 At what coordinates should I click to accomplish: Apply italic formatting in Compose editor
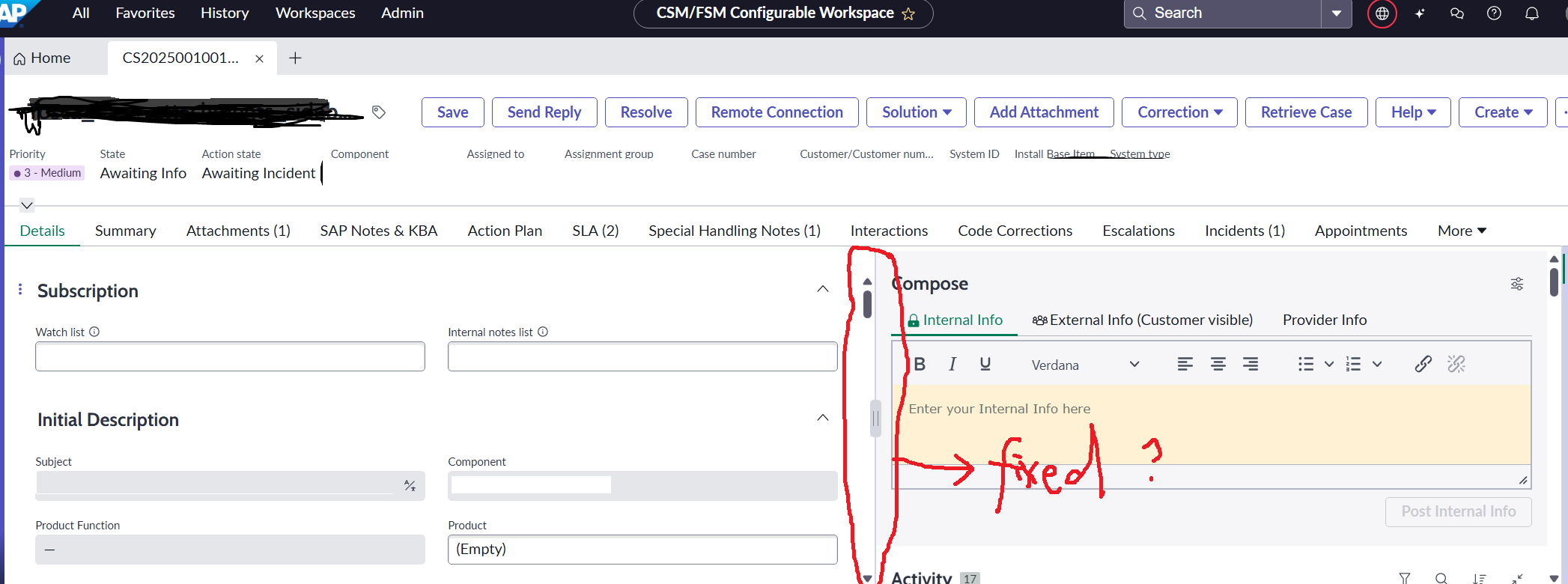[x=952, y=364]
